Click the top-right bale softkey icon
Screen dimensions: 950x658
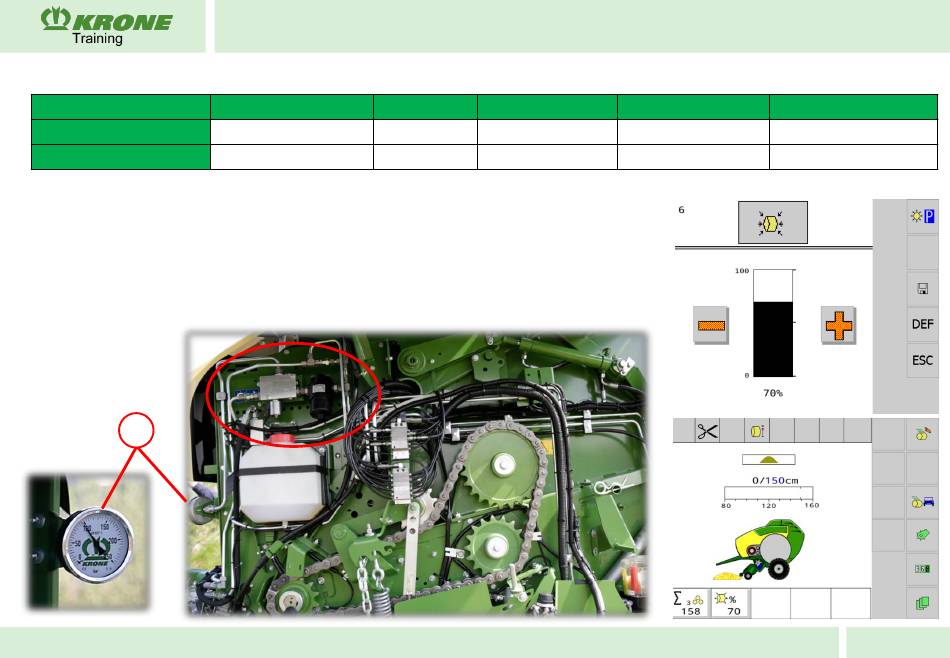pos(922,432)
